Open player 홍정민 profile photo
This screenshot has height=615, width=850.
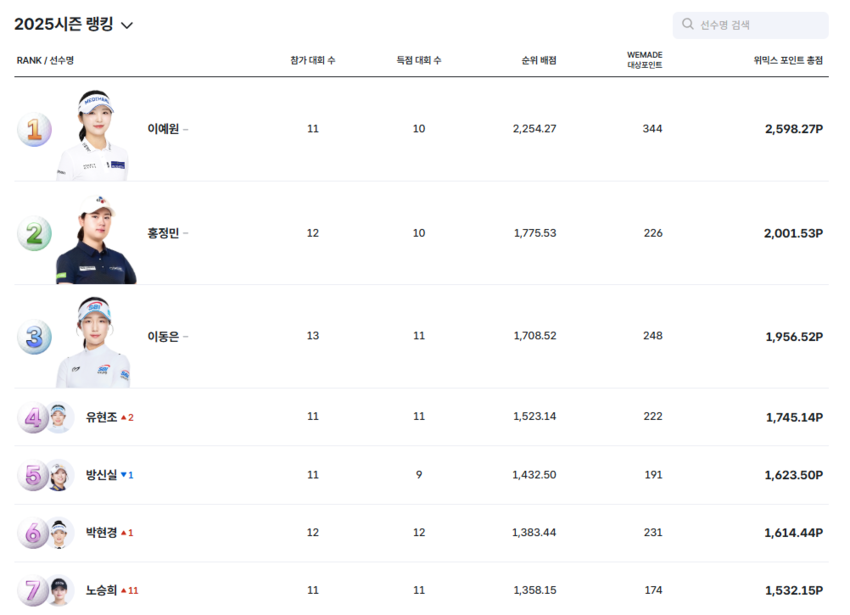[95, 240]
